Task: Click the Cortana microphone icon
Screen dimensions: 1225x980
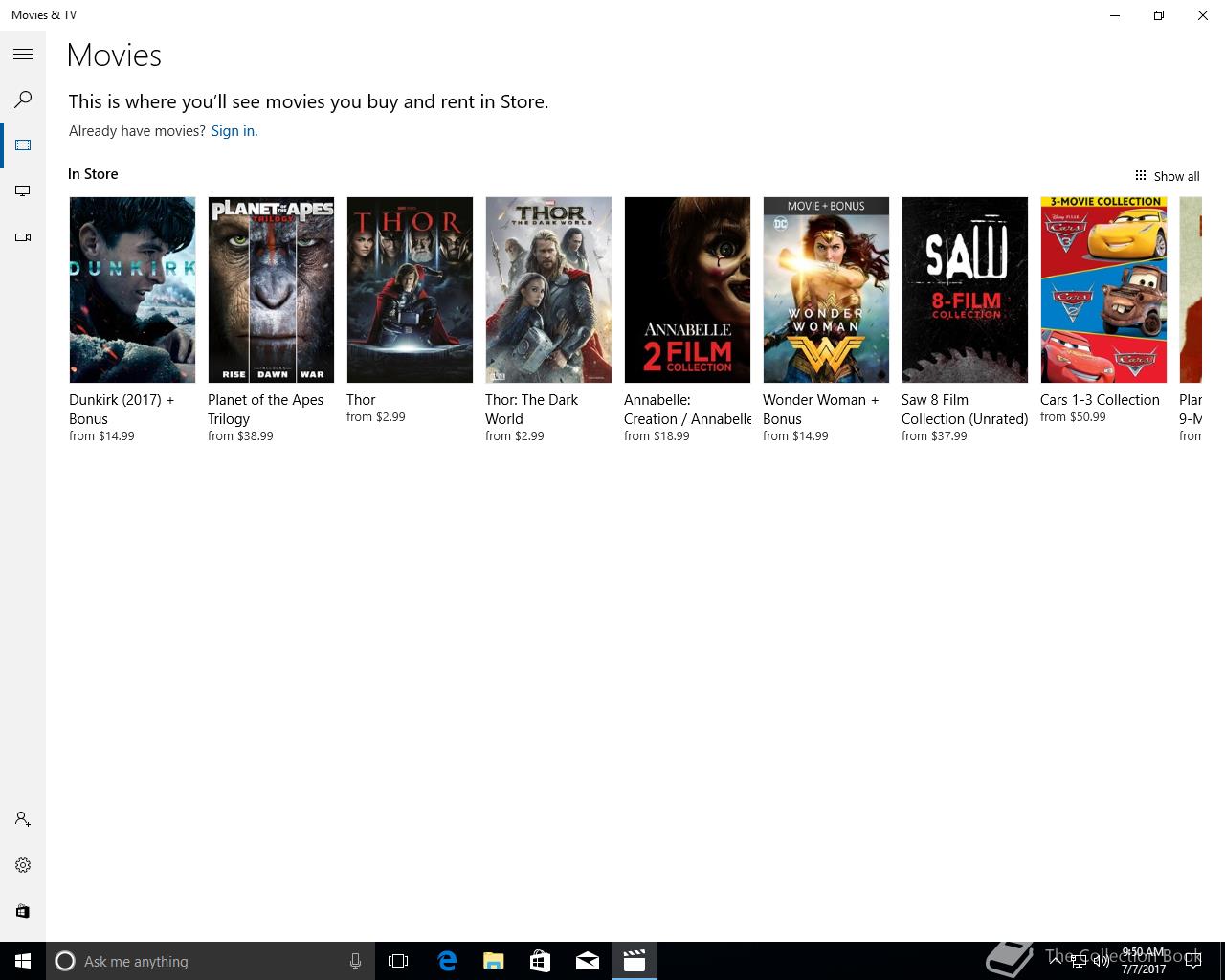Action: (355, 961)
